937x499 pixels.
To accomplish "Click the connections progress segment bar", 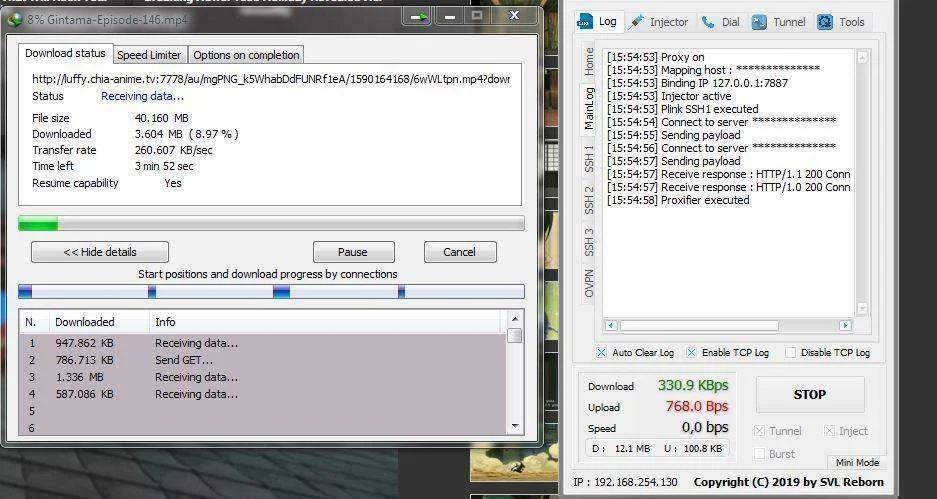I will 271,292.
